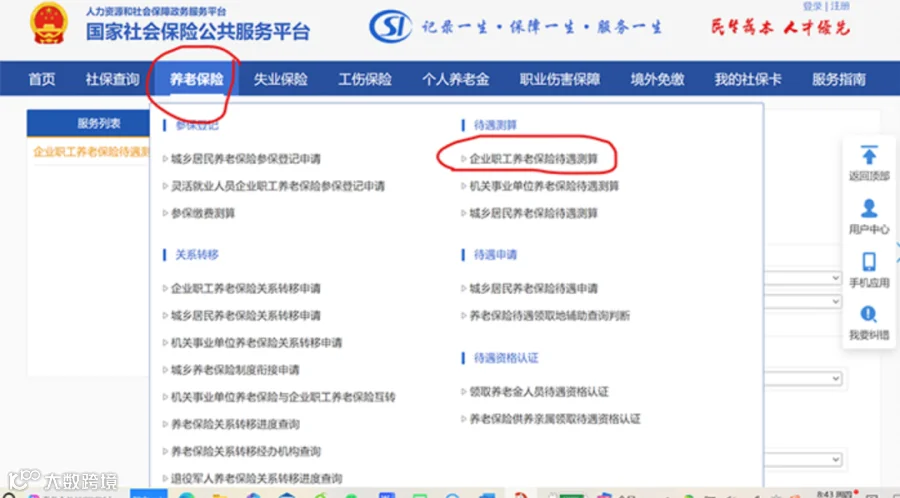Open 参保缴费测算 link
Viewport: 900px width, 498px height.
(203, 213)
